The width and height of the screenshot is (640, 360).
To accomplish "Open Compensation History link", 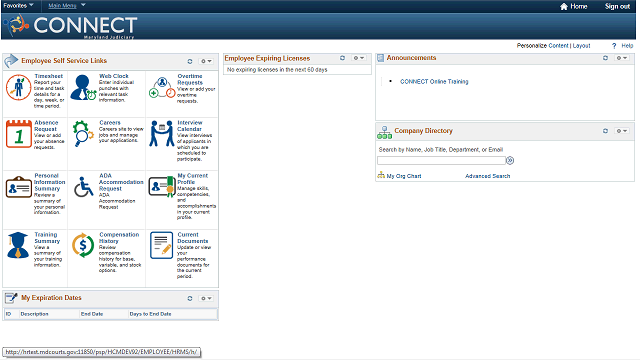I will [x=119, y=238].
